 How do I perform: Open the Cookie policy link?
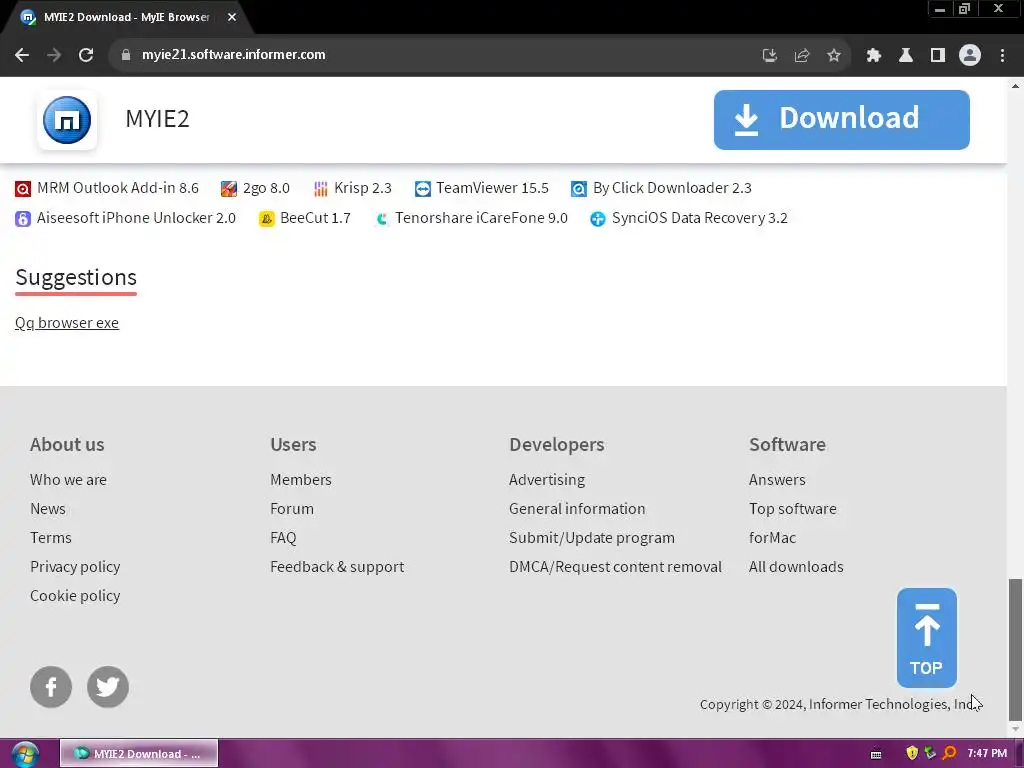click(x=75, y=596)
